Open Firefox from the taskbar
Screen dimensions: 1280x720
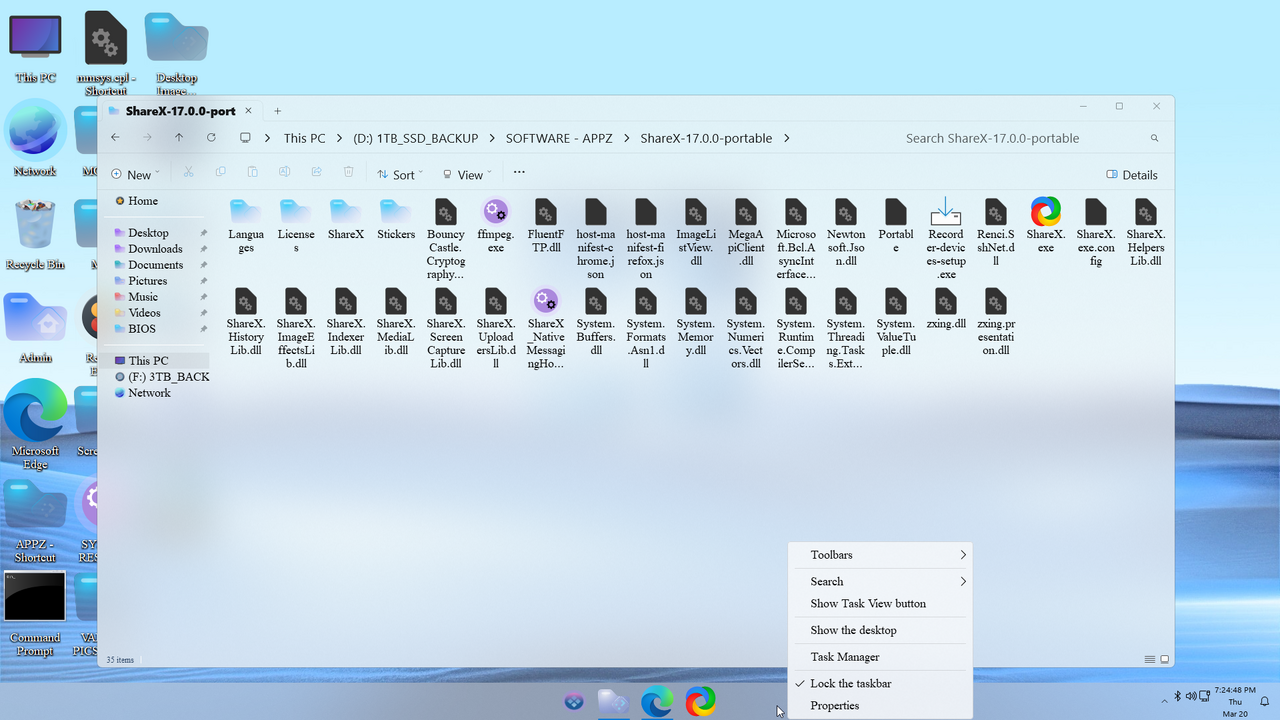coord(700,701)
